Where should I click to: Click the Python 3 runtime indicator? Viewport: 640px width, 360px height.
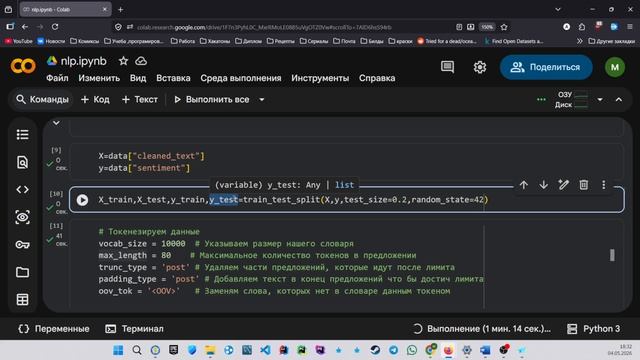pyautogui.click(x=594, y=329)
